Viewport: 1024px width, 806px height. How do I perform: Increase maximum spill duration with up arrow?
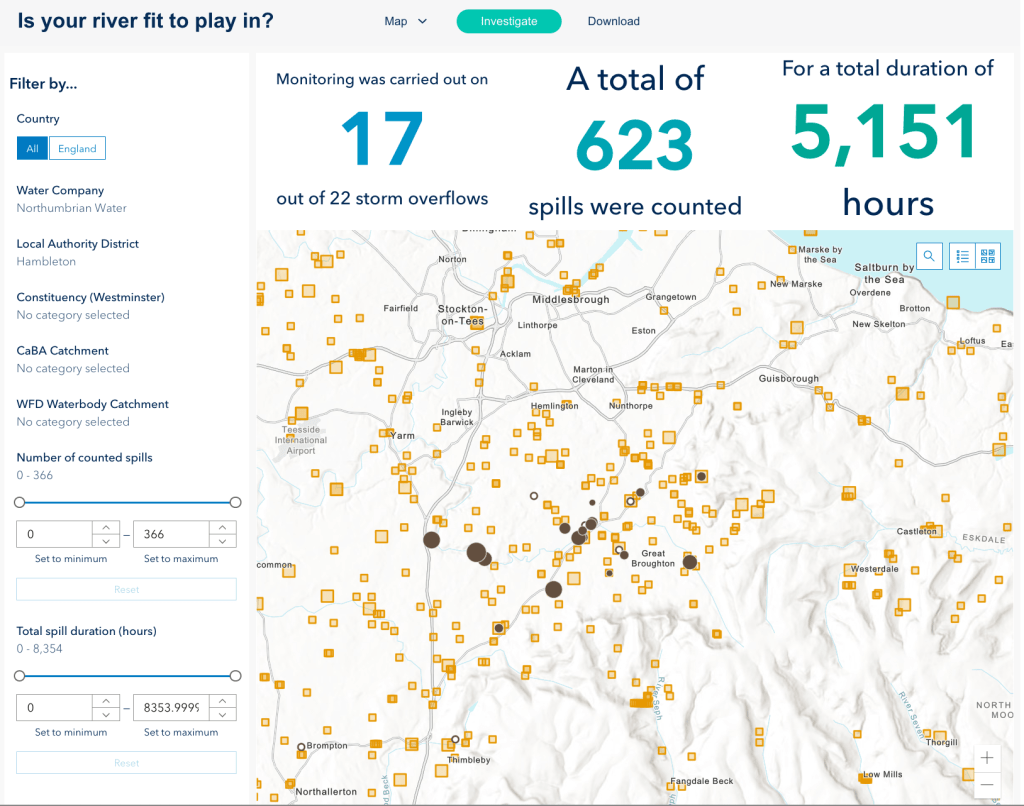point(223,700)
